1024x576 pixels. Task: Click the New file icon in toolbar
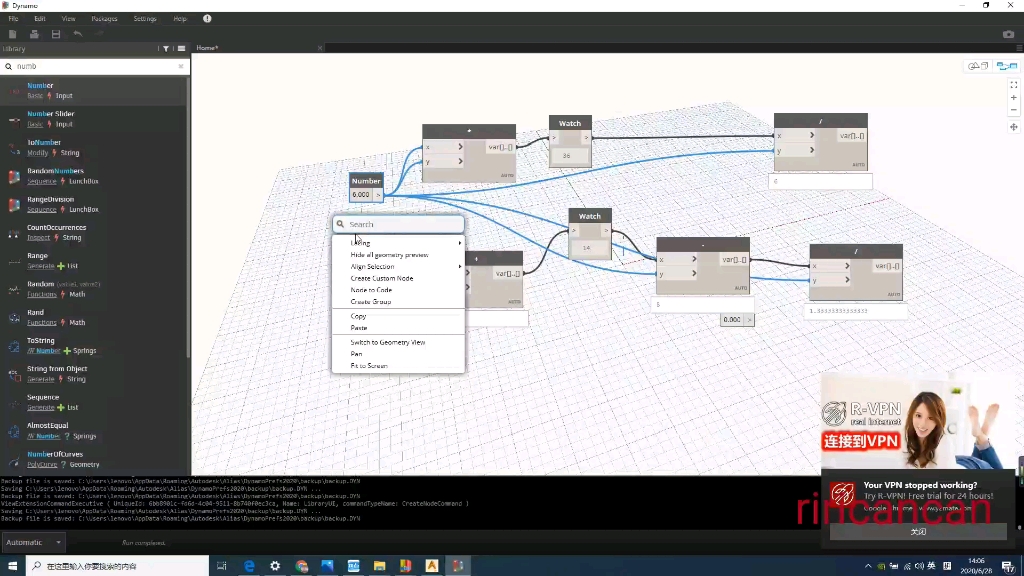(12, 34)
